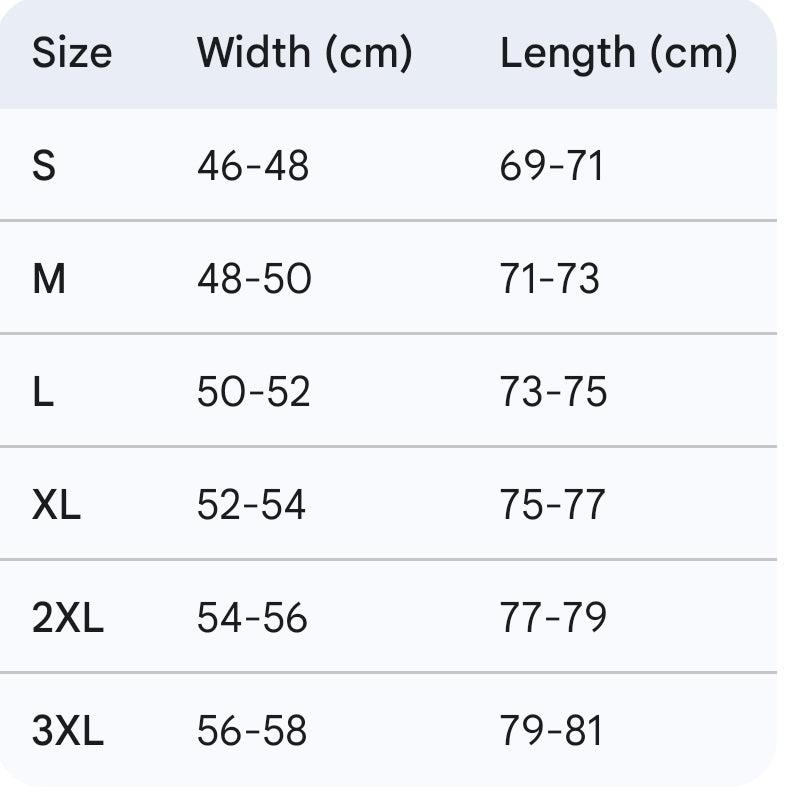The image size is (793, 810).
Task: Click the Length (cm) column header
Action: (x=618, y=53)
